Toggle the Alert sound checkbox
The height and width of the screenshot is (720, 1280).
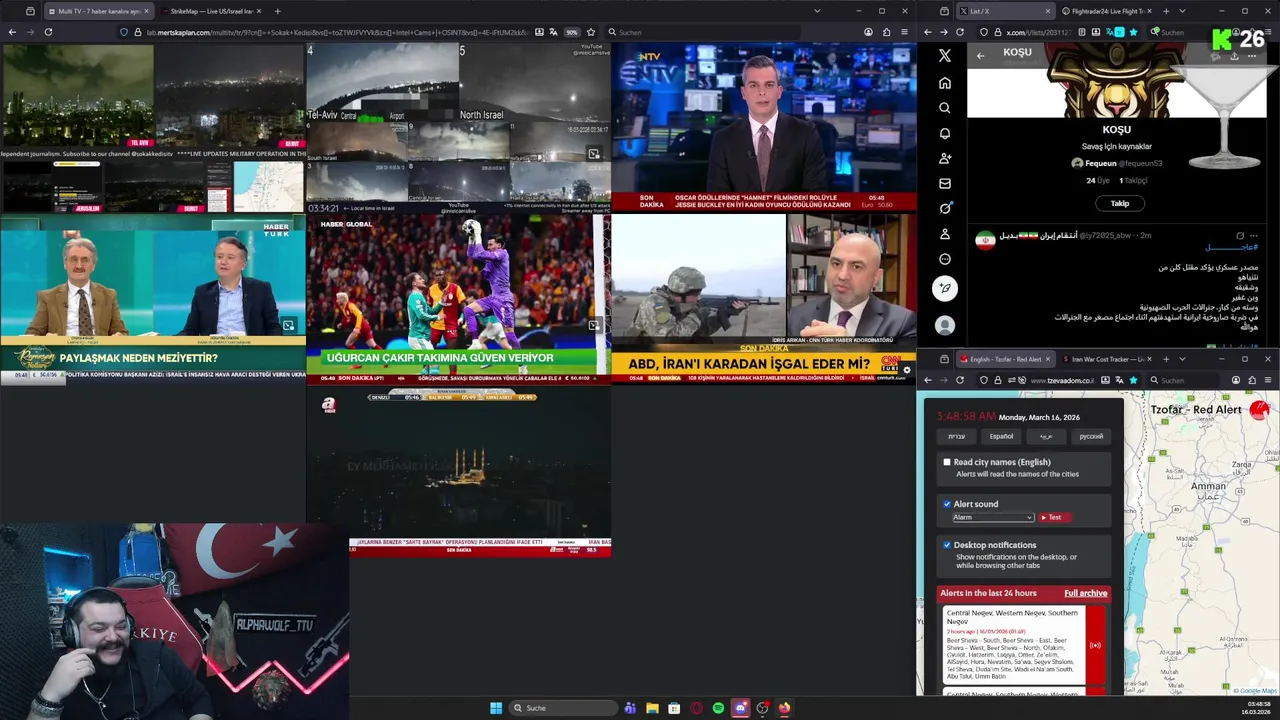[947, 504]
